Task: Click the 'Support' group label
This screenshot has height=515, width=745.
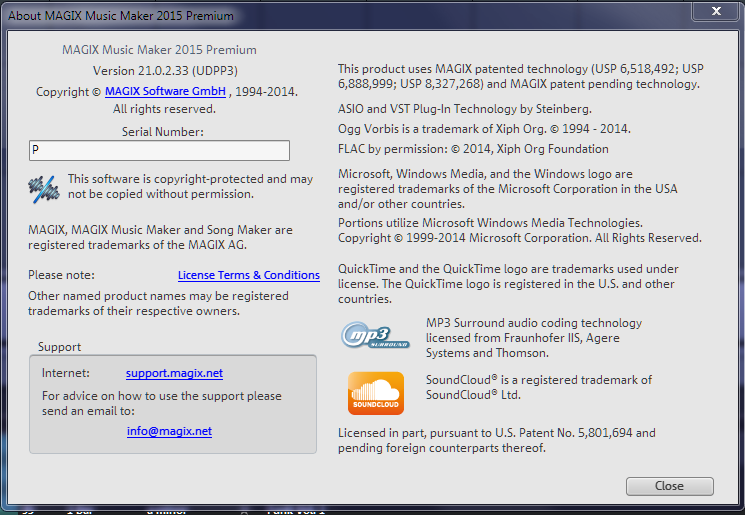Action: coord(59,347)
